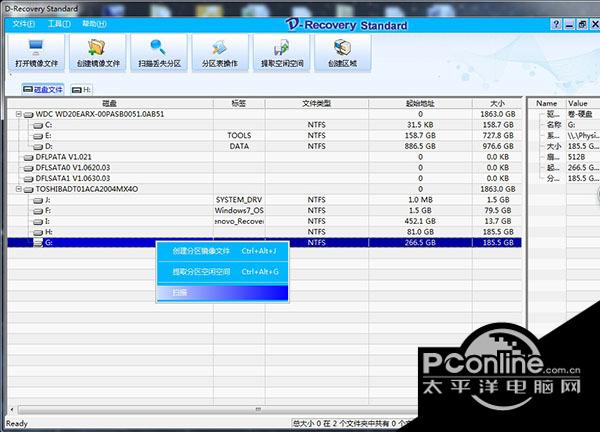This screenshot has width=600, height=432.
Task: Click the DFLSATA0 disk icon
Action: pyautogui.click(x=28, y=168)
